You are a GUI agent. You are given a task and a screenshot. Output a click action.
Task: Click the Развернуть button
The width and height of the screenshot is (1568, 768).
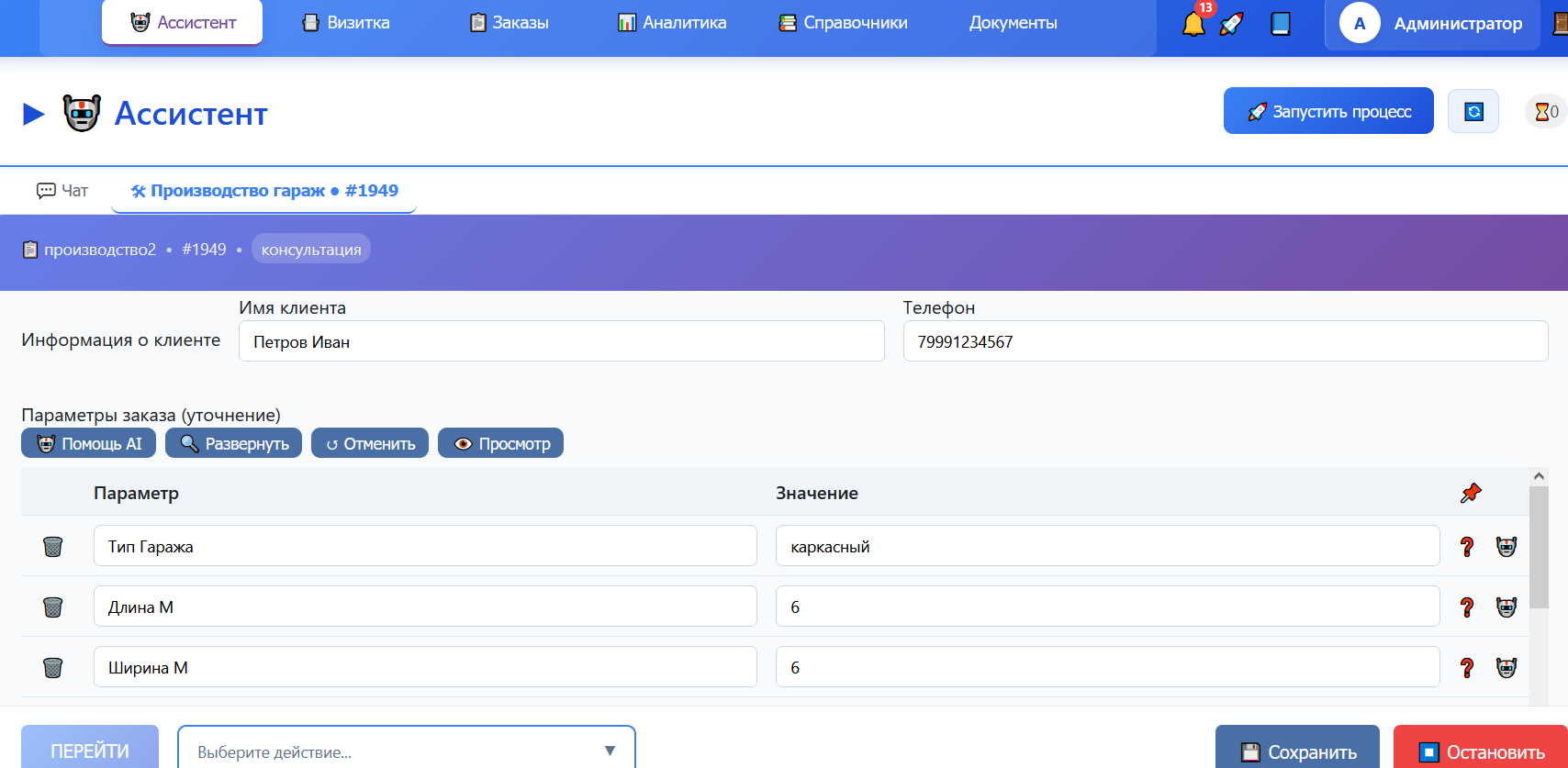[x=234, y=443]
